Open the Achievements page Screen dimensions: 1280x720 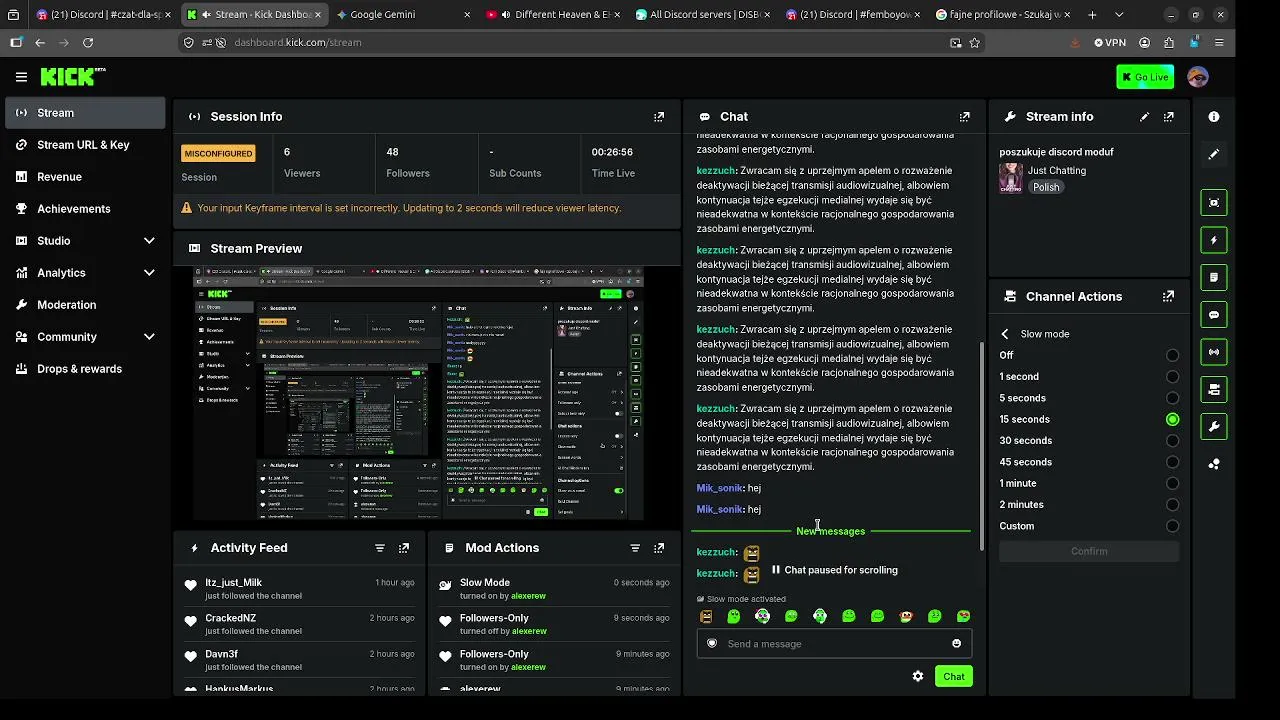tap(85, 209)
